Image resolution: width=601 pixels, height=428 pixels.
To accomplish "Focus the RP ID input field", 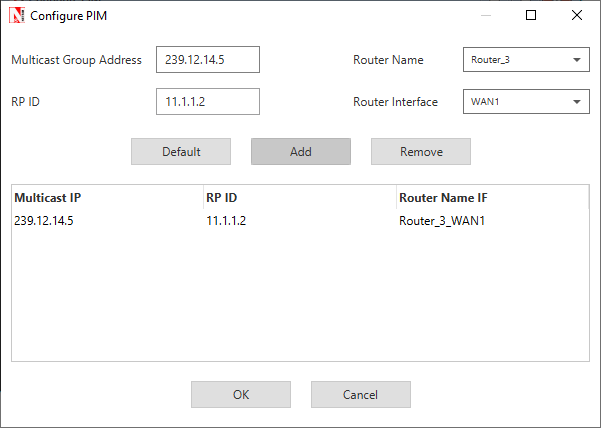I will click(x=208, y=102).
